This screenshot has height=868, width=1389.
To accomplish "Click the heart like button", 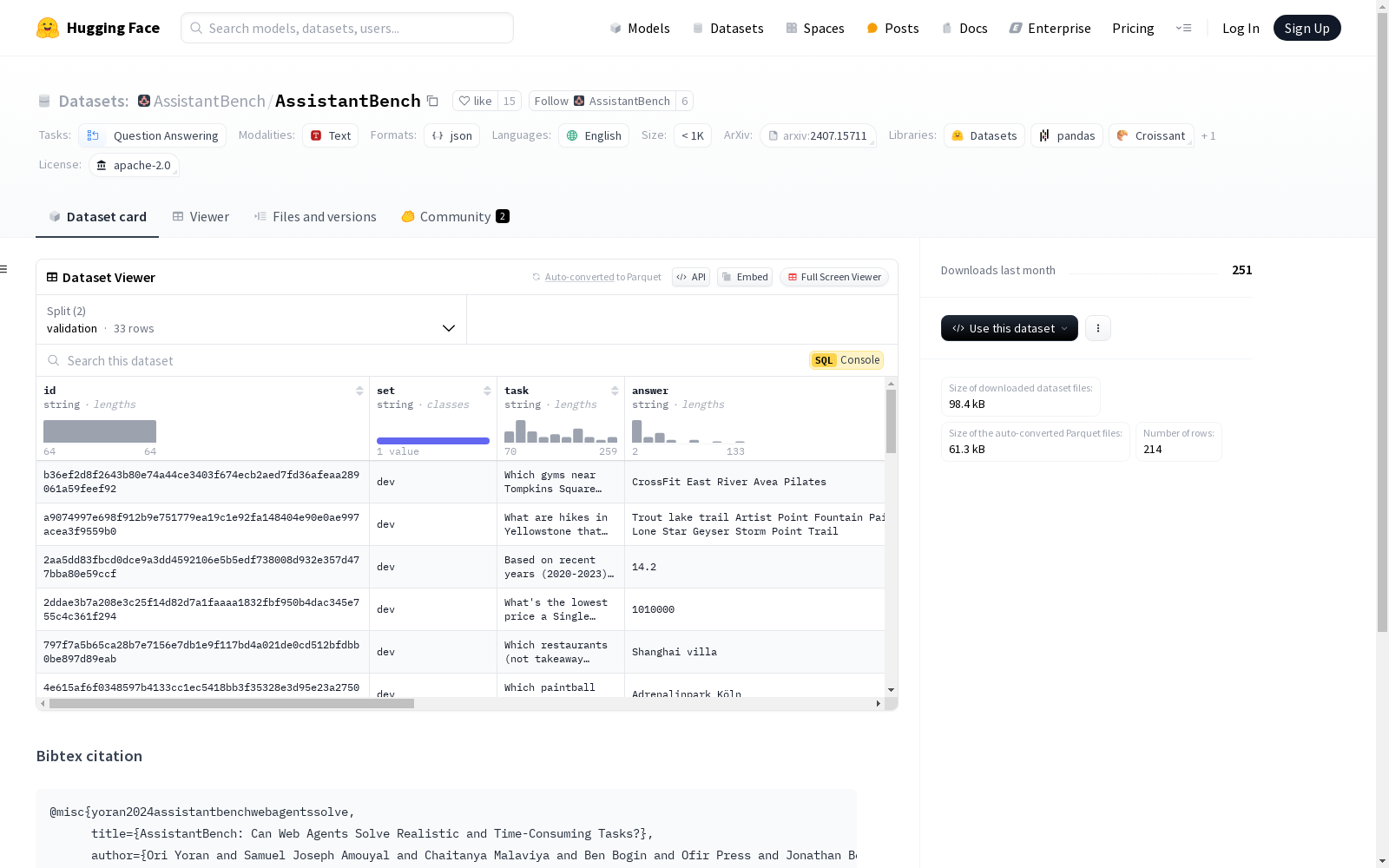I will pos(475,101).
